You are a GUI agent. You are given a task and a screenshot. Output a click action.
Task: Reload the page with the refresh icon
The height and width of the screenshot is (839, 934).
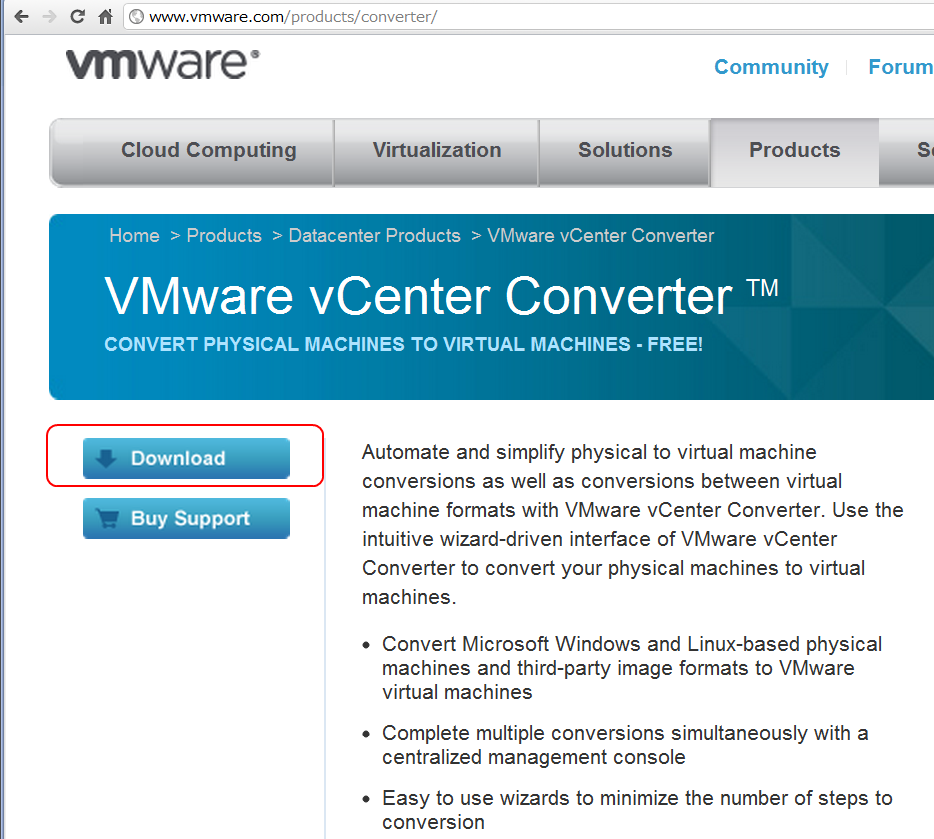pyautogui.click(x=77, y=17)
